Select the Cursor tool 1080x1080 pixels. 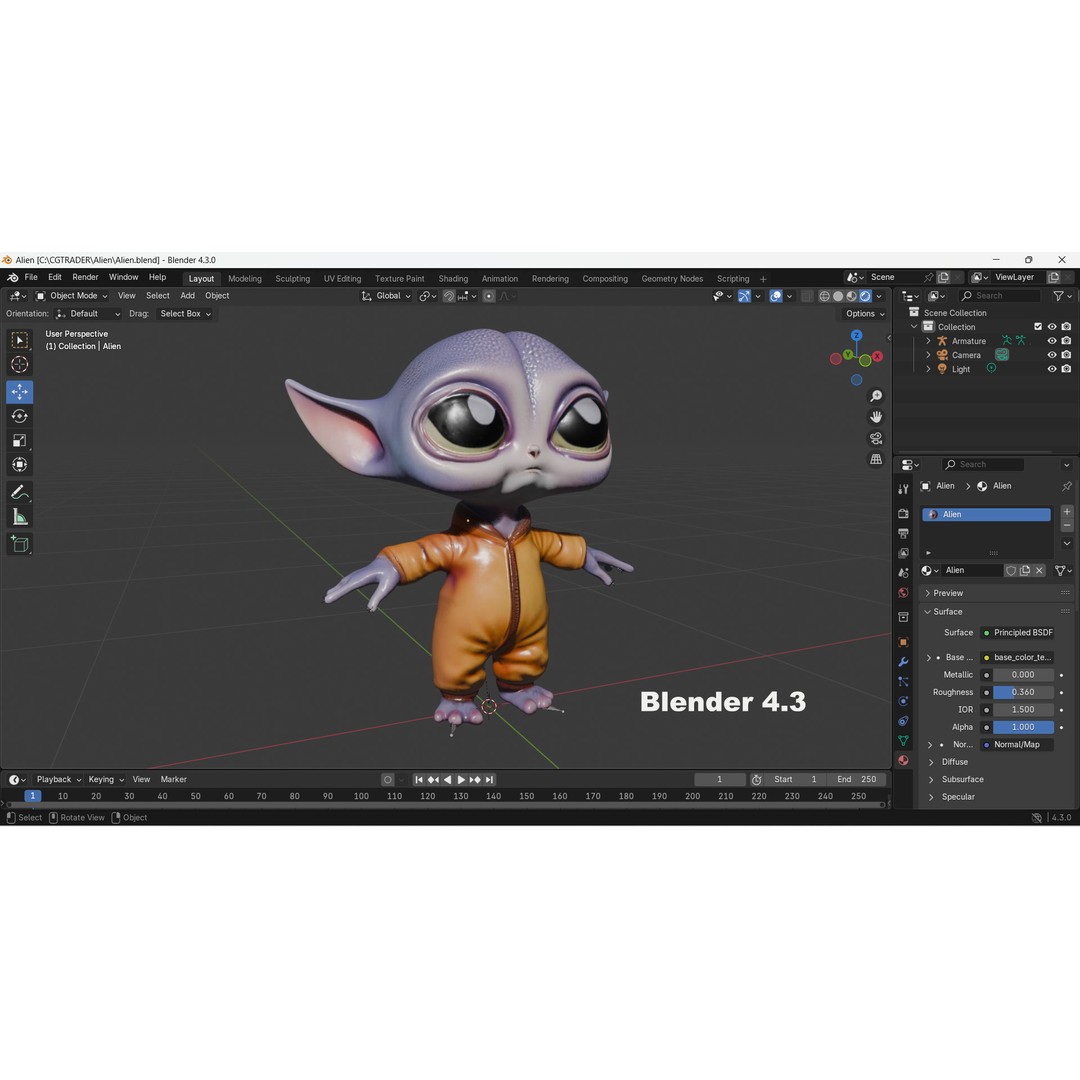[x=19, y=364]
